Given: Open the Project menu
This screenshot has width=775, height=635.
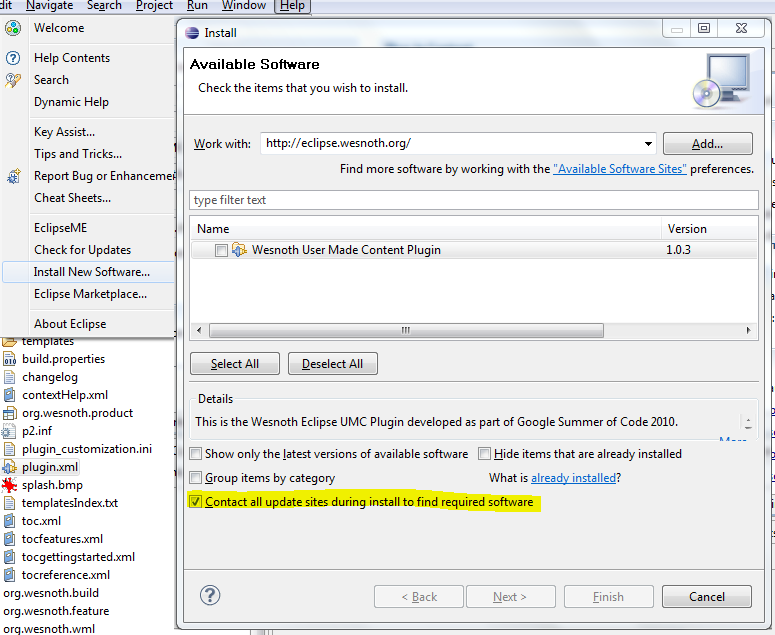Looking at the screenshot, I should click(x=154, y=6).
